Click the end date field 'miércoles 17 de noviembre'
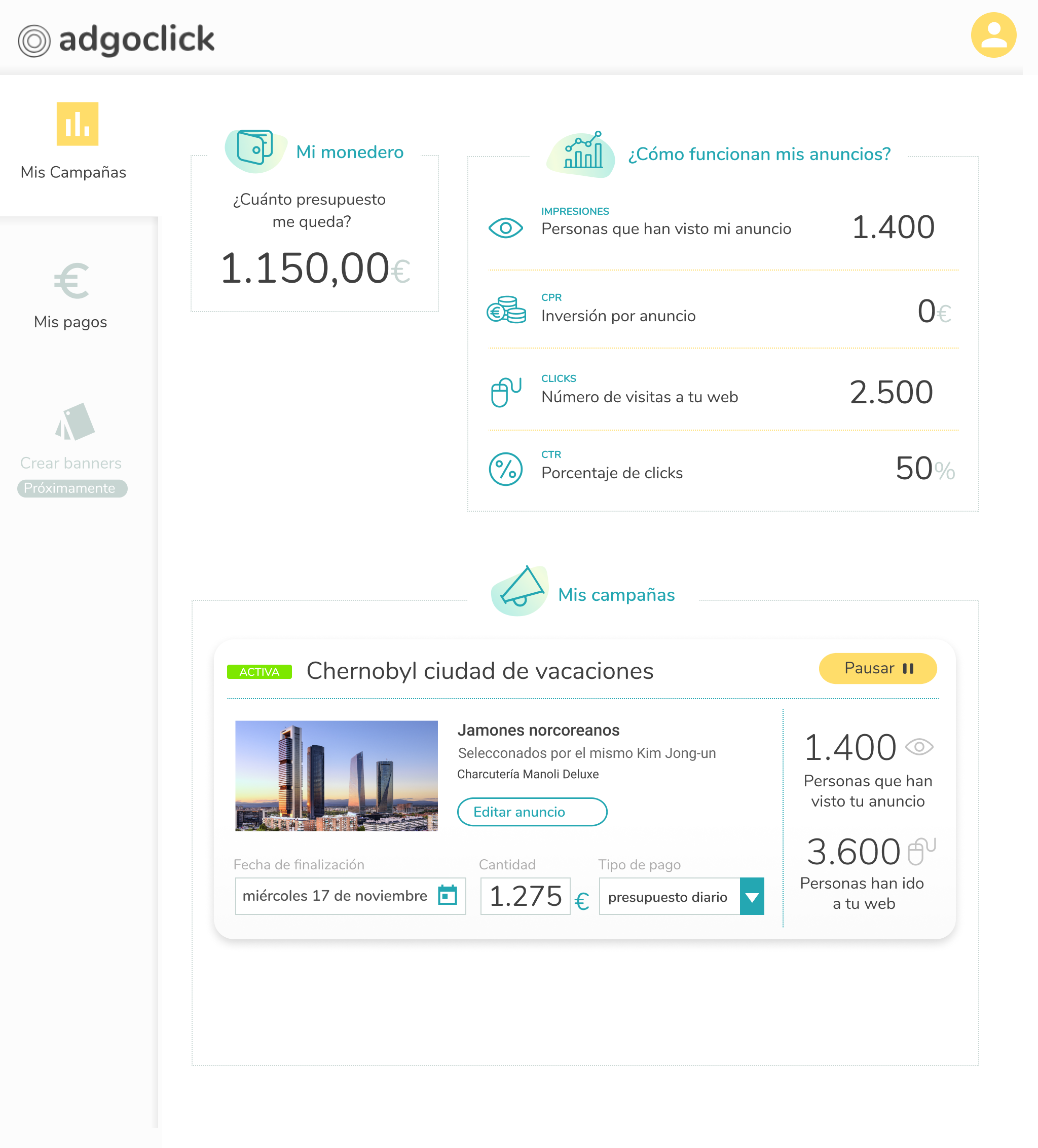Viewport: 1038px width, 1148px height. pos(350,896)
